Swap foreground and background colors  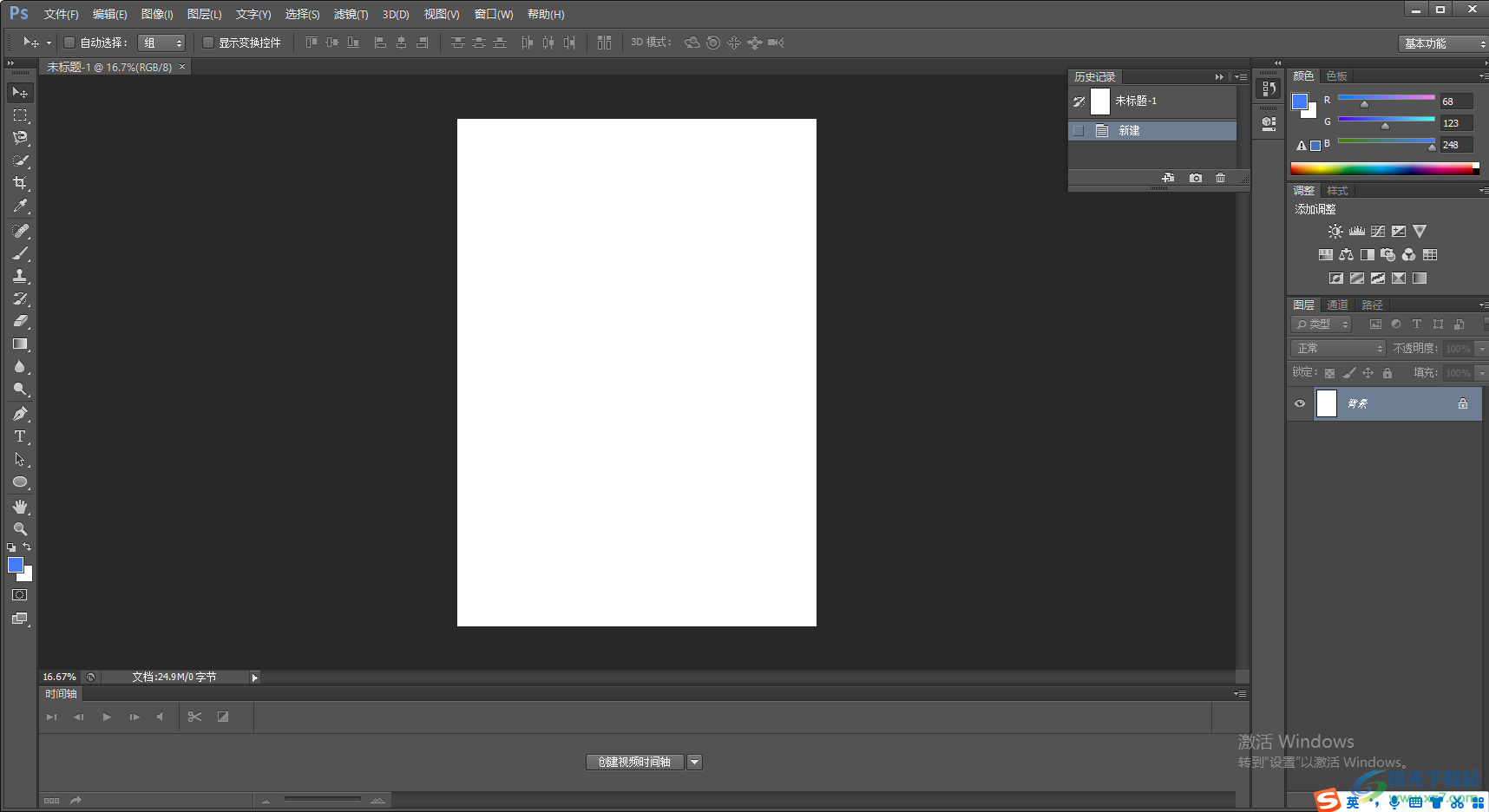27,547
